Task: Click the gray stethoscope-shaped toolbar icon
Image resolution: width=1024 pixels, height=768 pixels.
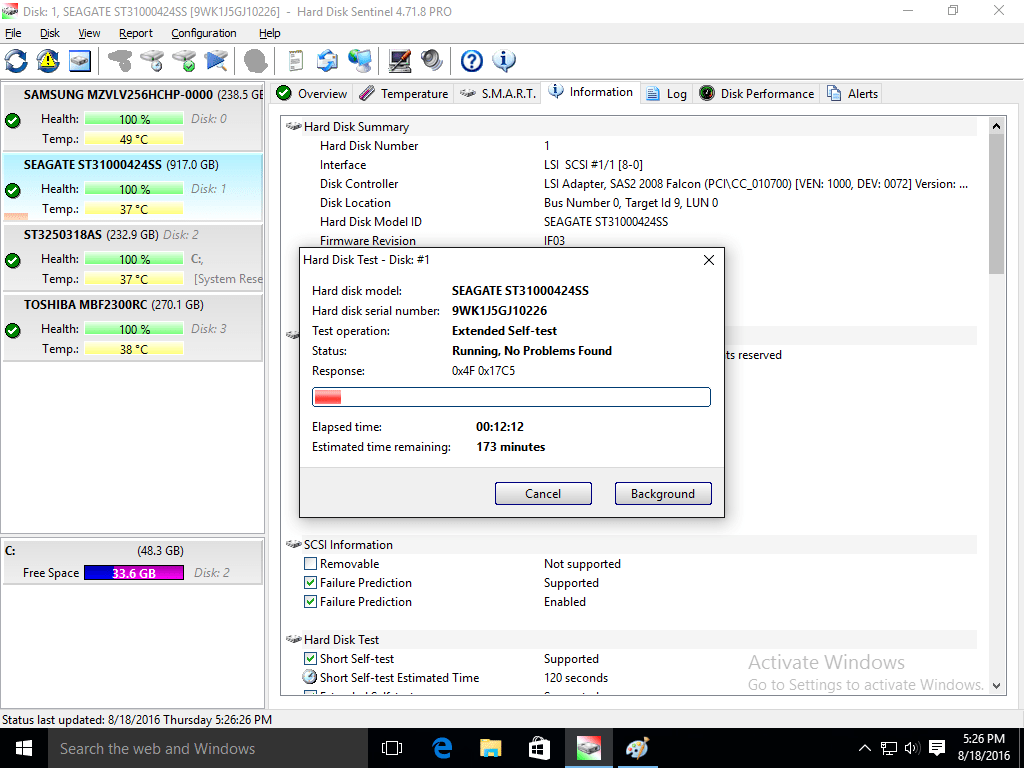Action: [120, 61]
